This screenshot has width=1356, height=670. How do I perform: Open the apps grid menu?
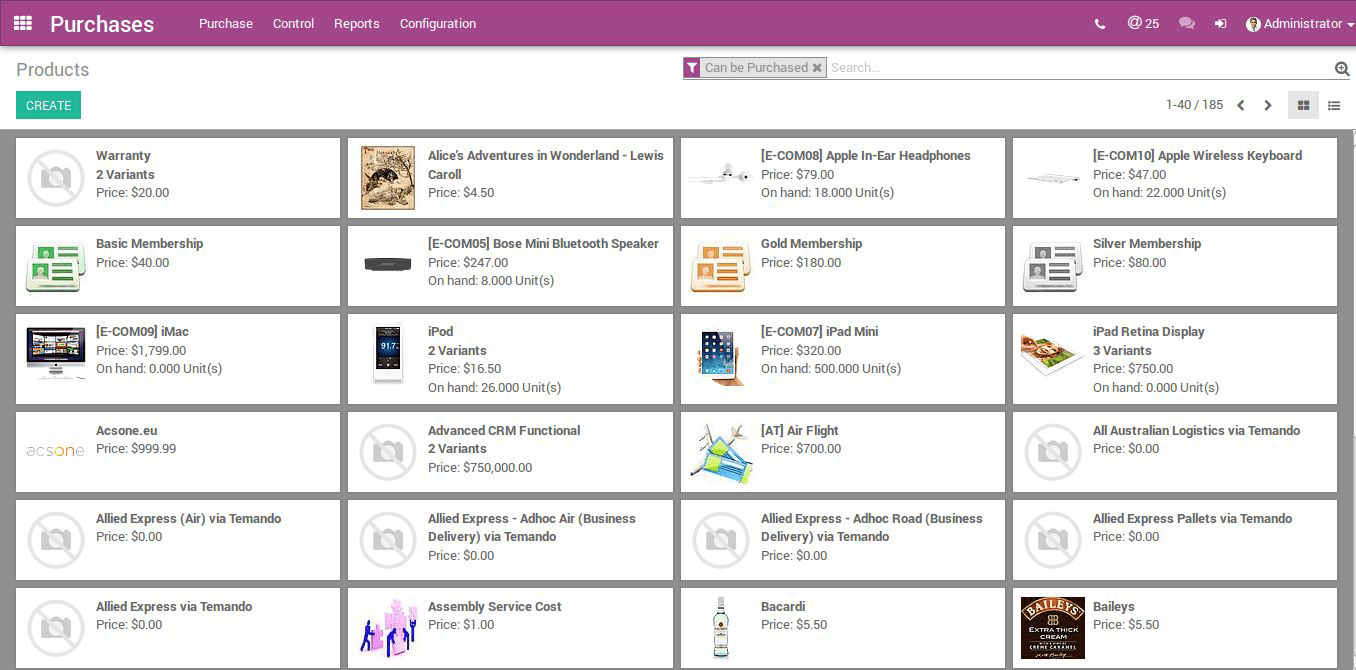pyautogui.click(x=22, y=23)
